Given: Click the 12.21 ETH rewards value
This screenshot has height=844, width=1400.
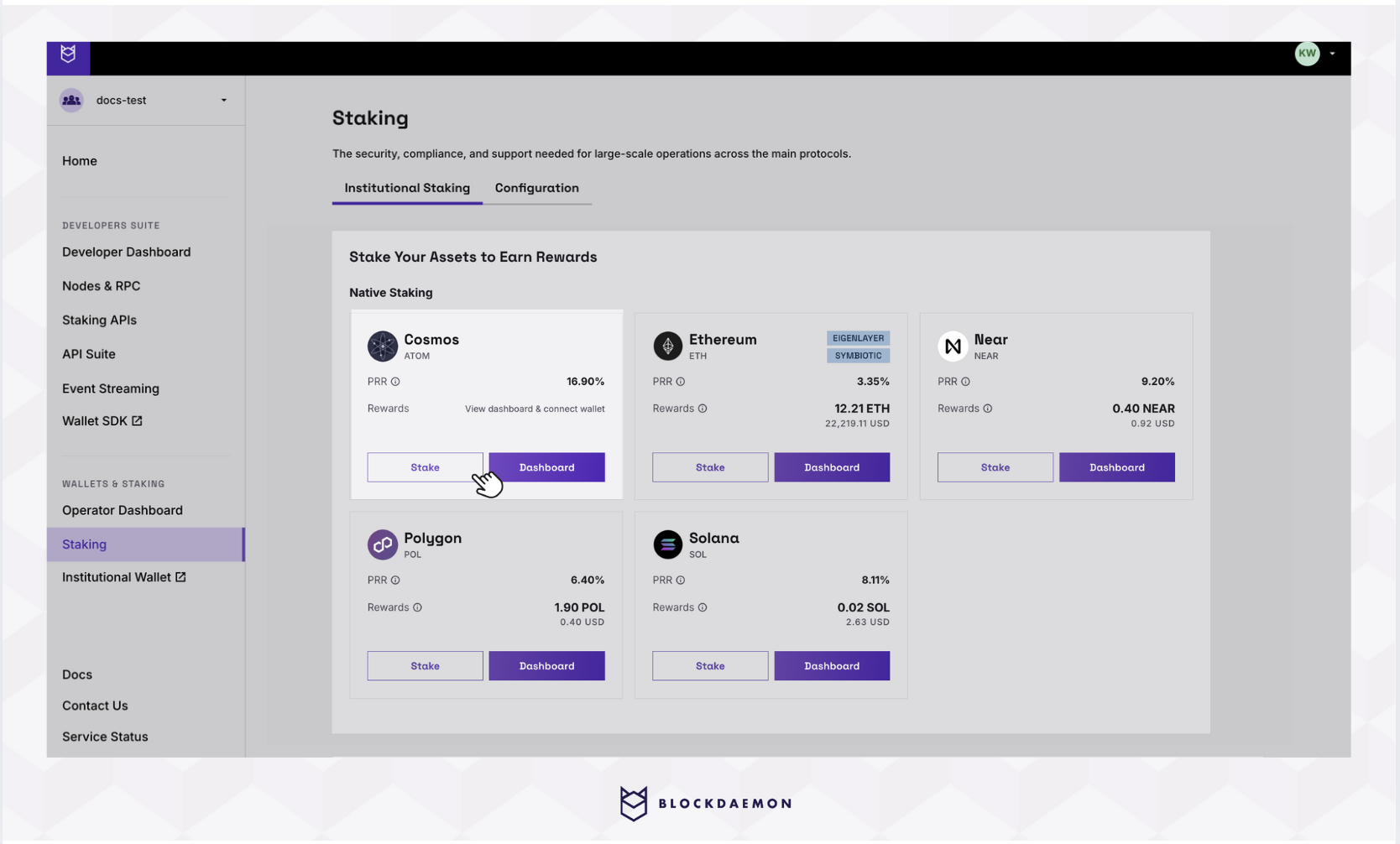Looking at the screenshot, I should tap(862, 409).
